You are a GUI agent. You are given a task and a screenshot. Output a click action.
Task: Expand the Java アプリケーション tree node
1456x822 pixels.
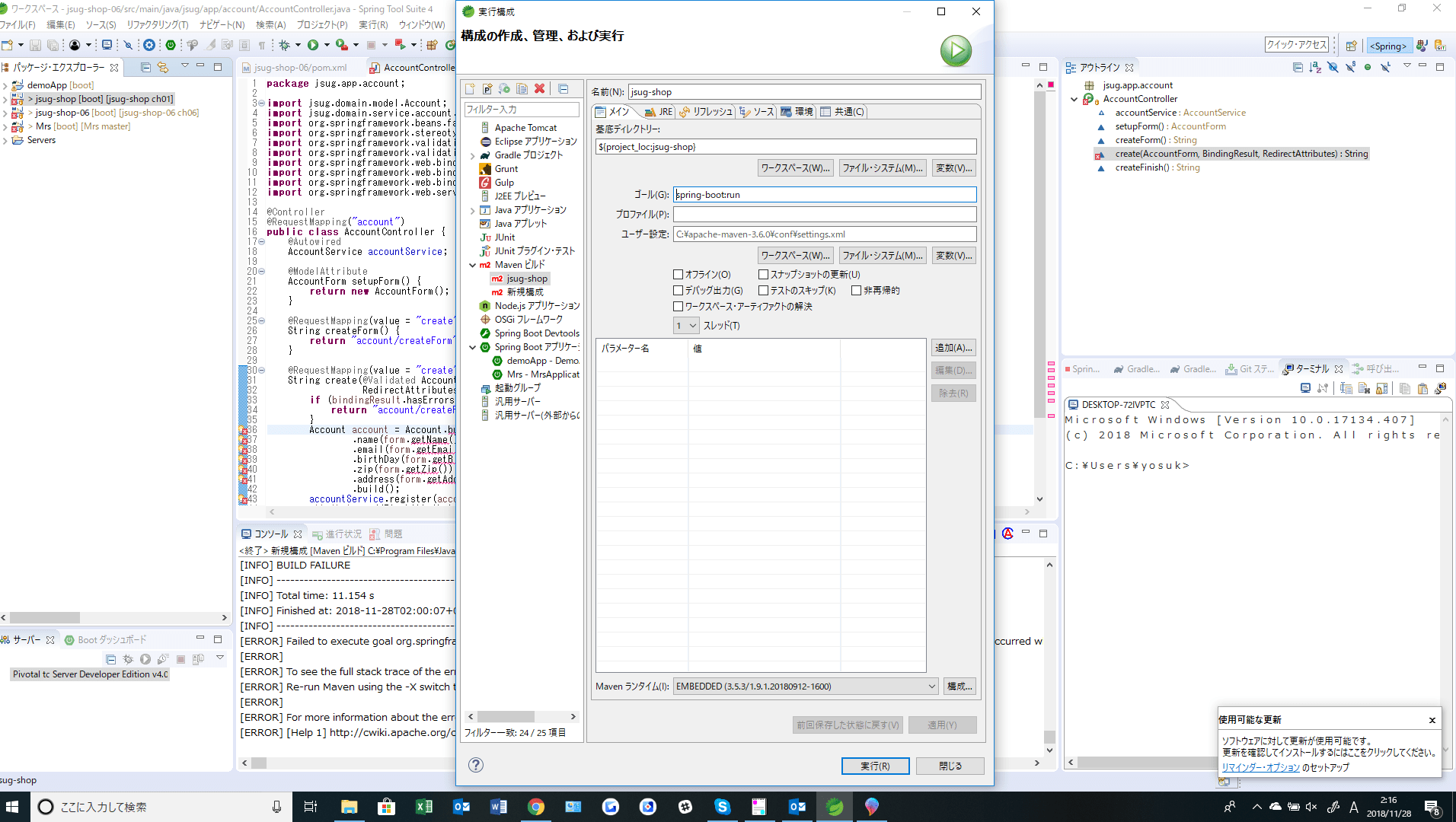click(473, 210)
